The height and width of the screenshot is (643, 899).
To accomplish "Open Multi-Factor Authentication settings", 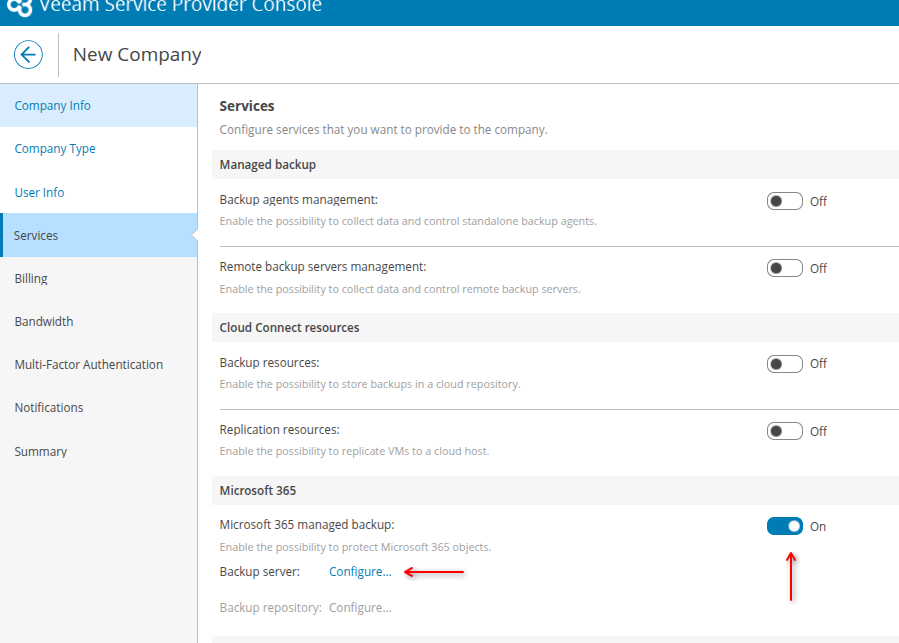I will 88,364.
